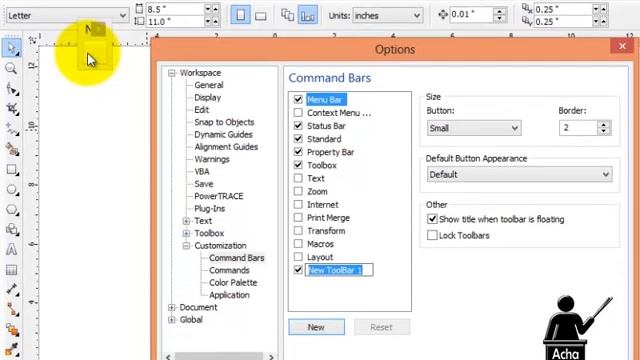
Task: Open the Default Button Appearance dropdown
Action: 519,175
